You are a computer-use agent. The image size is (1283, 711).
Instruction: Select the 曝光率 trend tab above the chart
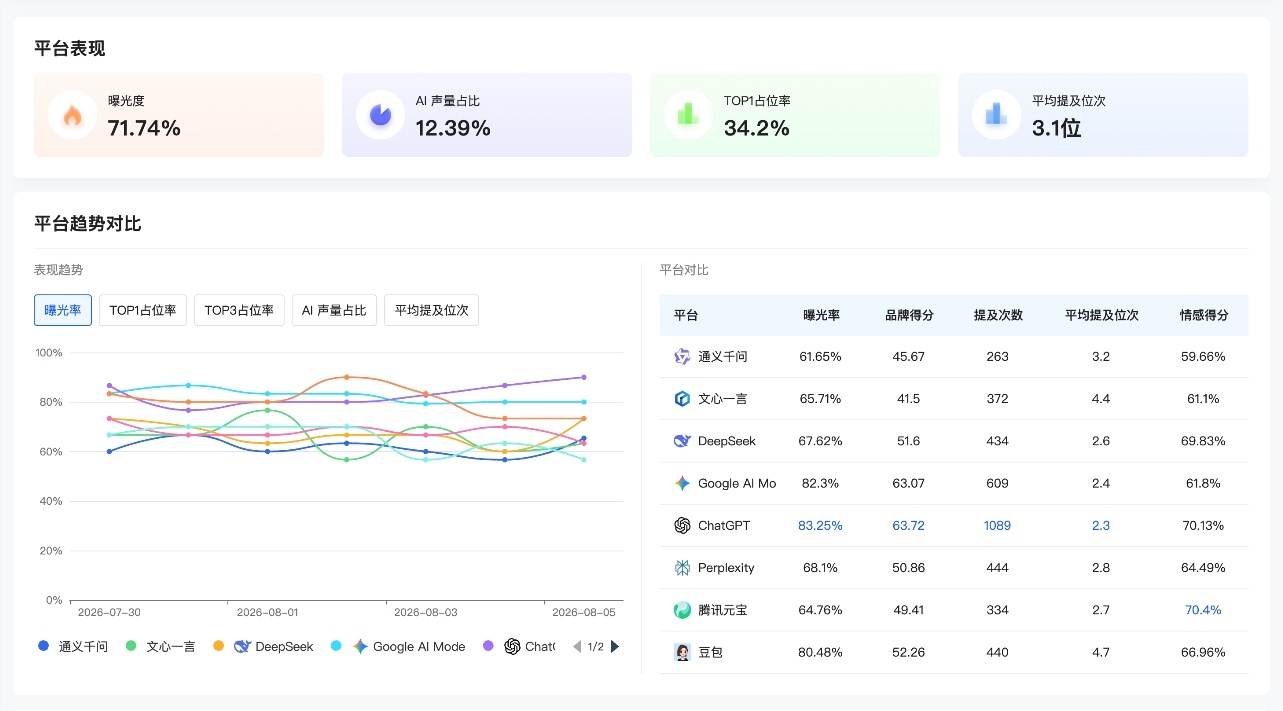click(63, 310)
